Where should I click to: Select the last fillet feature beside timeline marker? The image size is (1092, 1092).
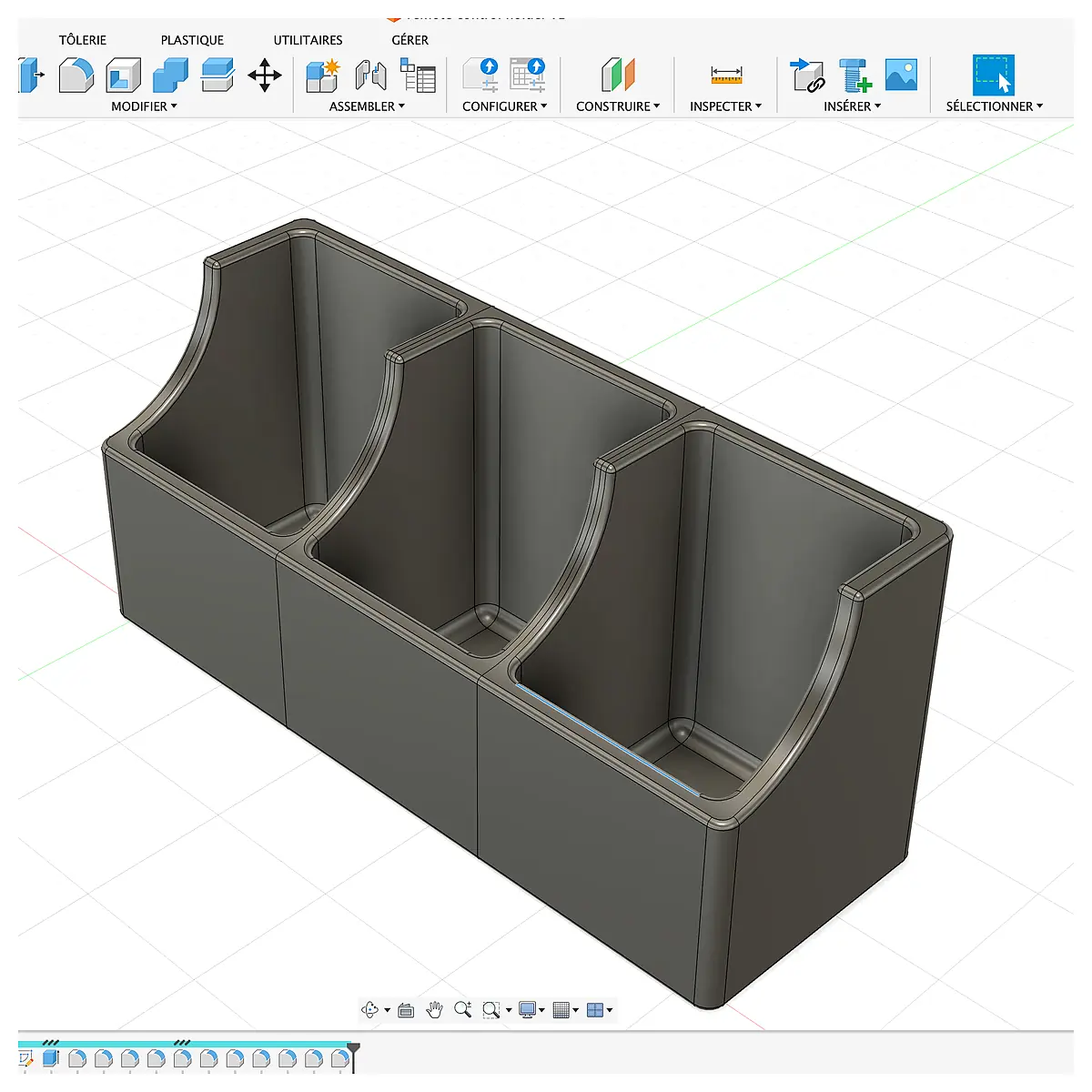point(340,1058)
